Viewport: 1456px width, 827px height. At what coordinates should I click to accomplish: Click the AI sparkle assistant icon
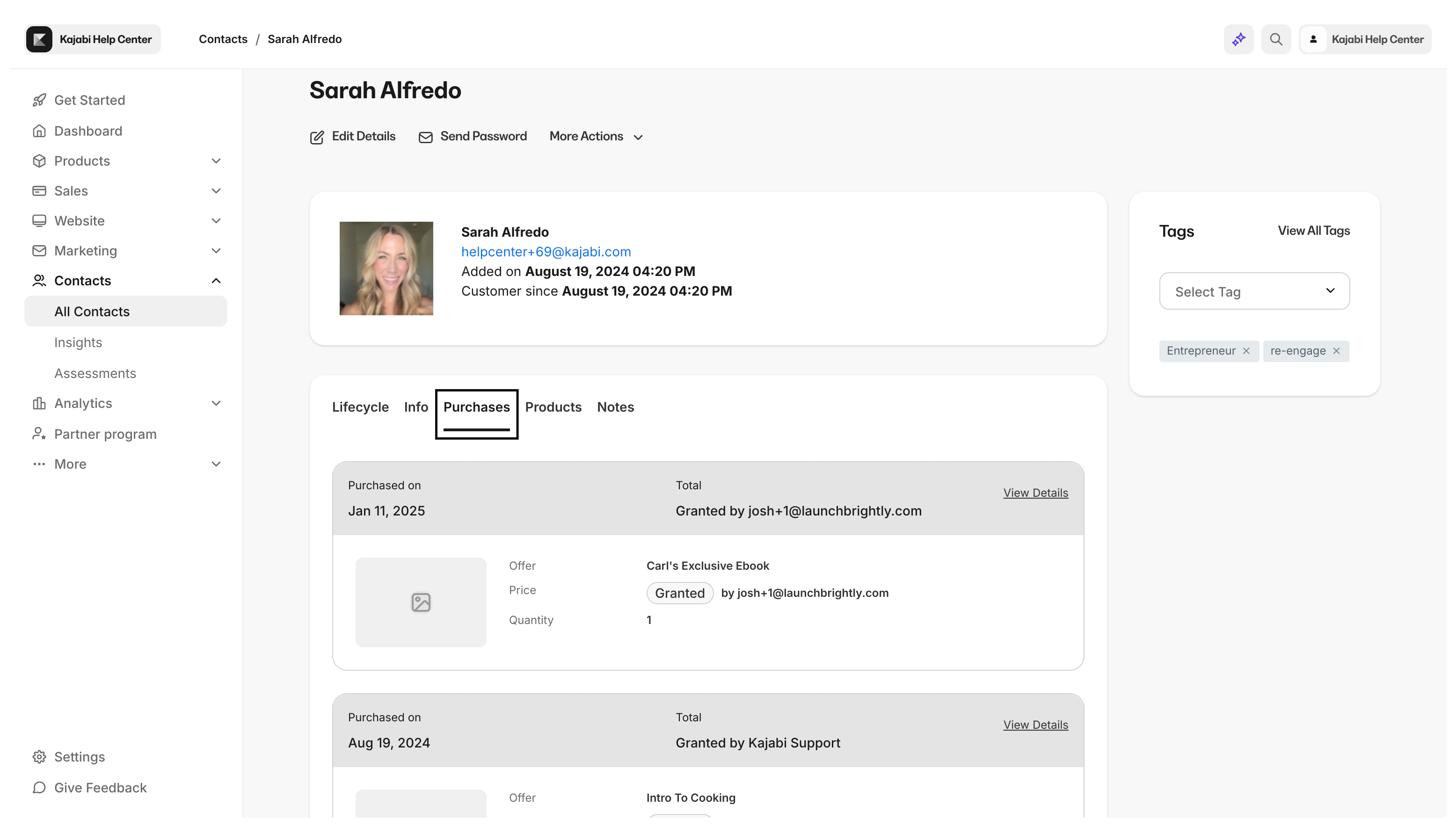click(x=1238, y=39)
